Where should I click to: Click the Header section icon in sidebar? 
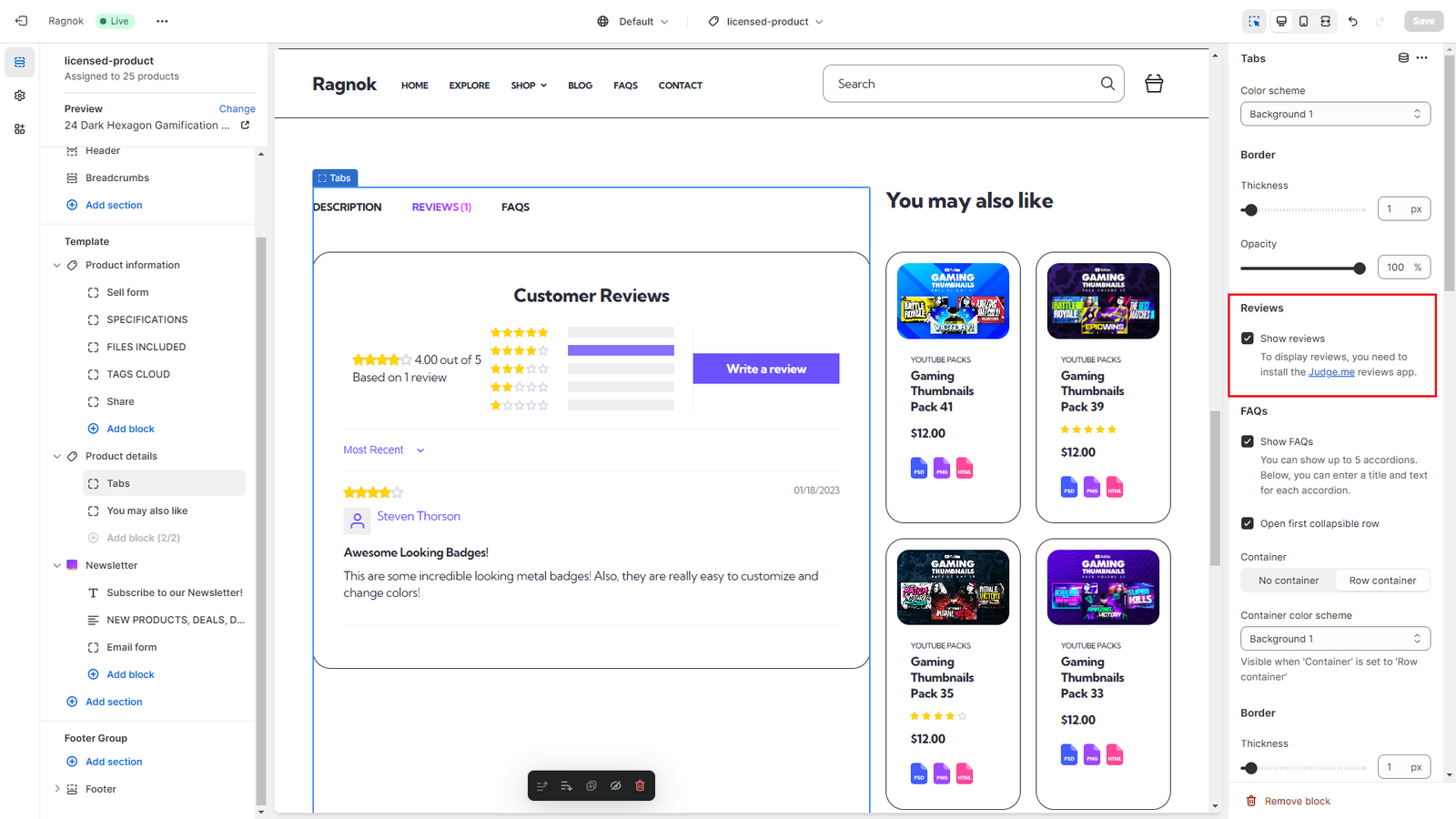pos(72,151)
